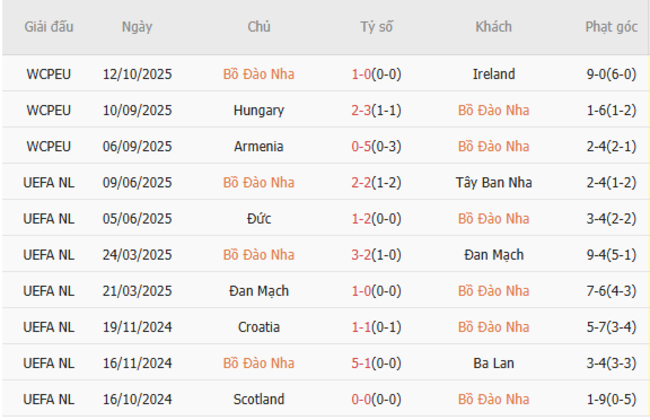Select the 9-4(5-1) corner kick result
This screenshot has height=420, width=650.
pyautogui.click(x=611, y=255)
